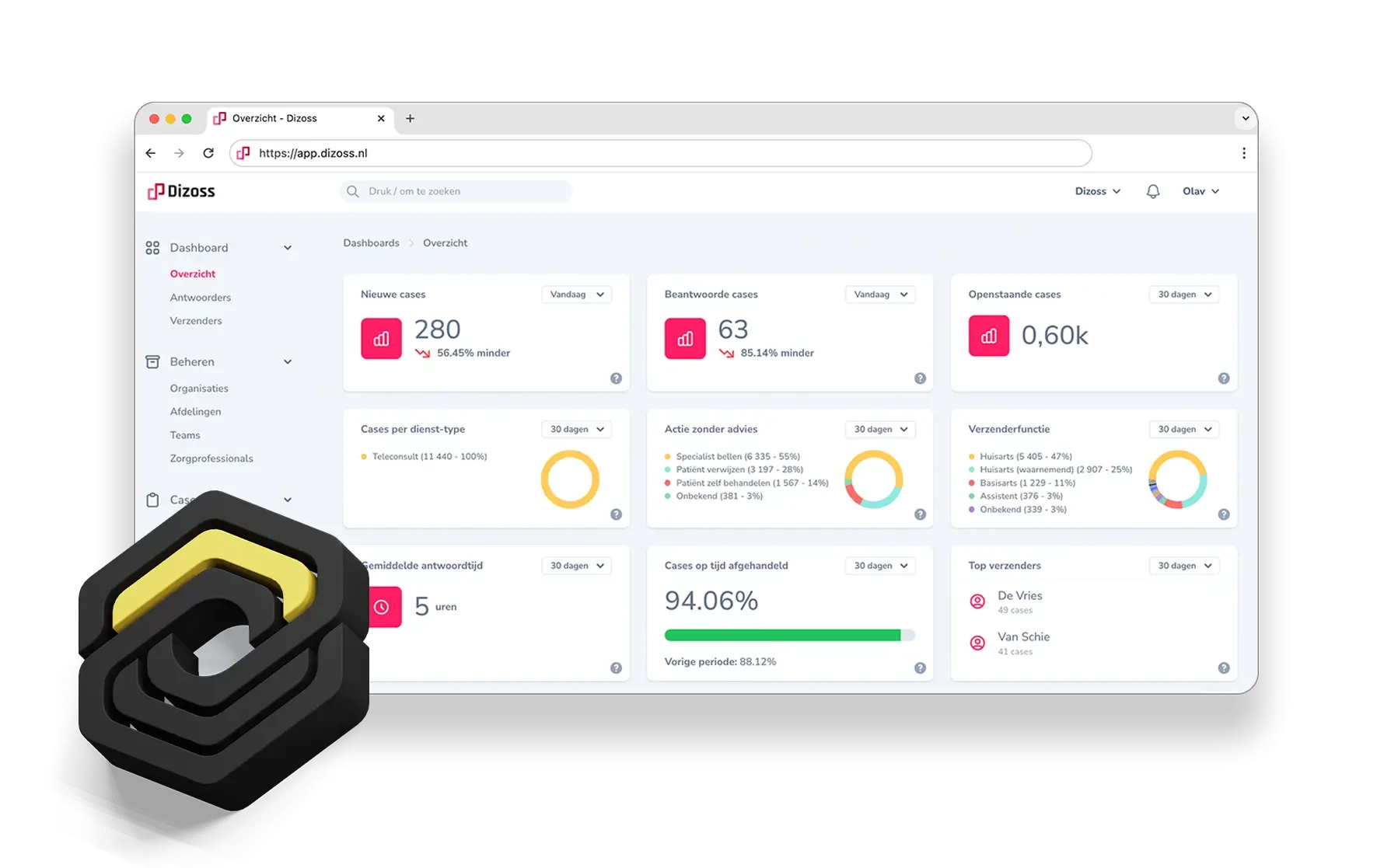
Task: Click the browser back arrow
Action: tap(151, 153)
